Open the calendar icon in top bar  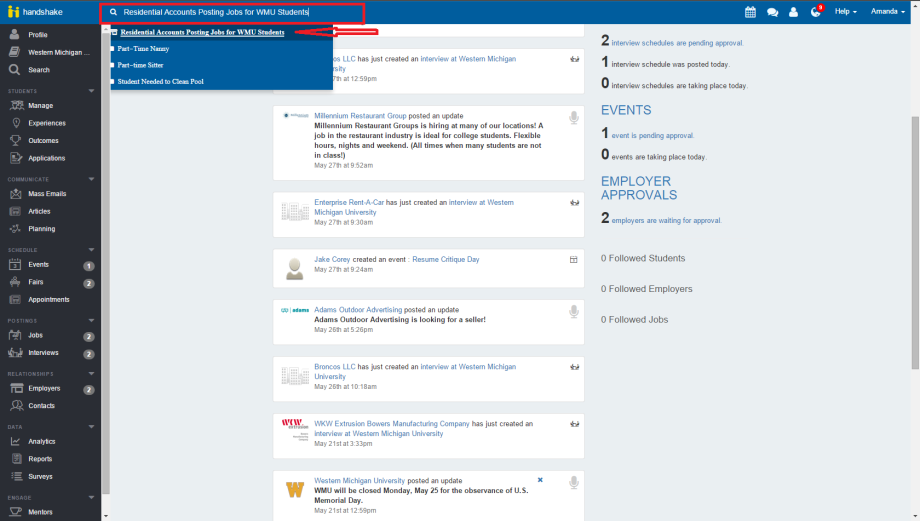point(750,12)
